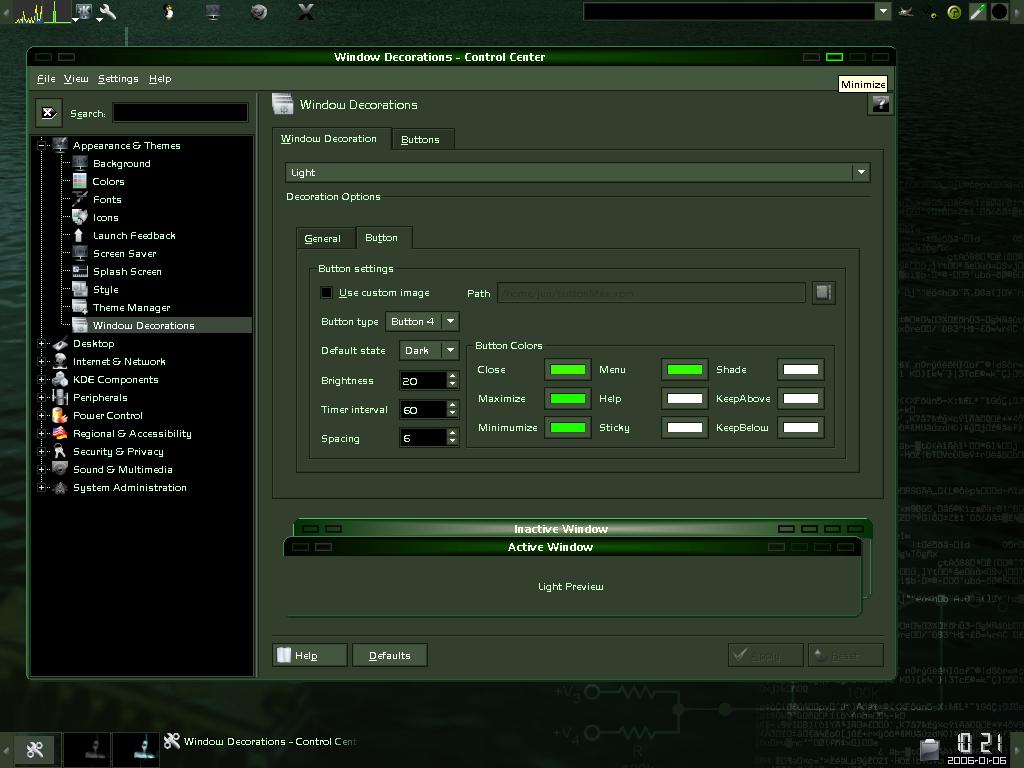
Task: Open the Help menu
Action: [160, 78]
